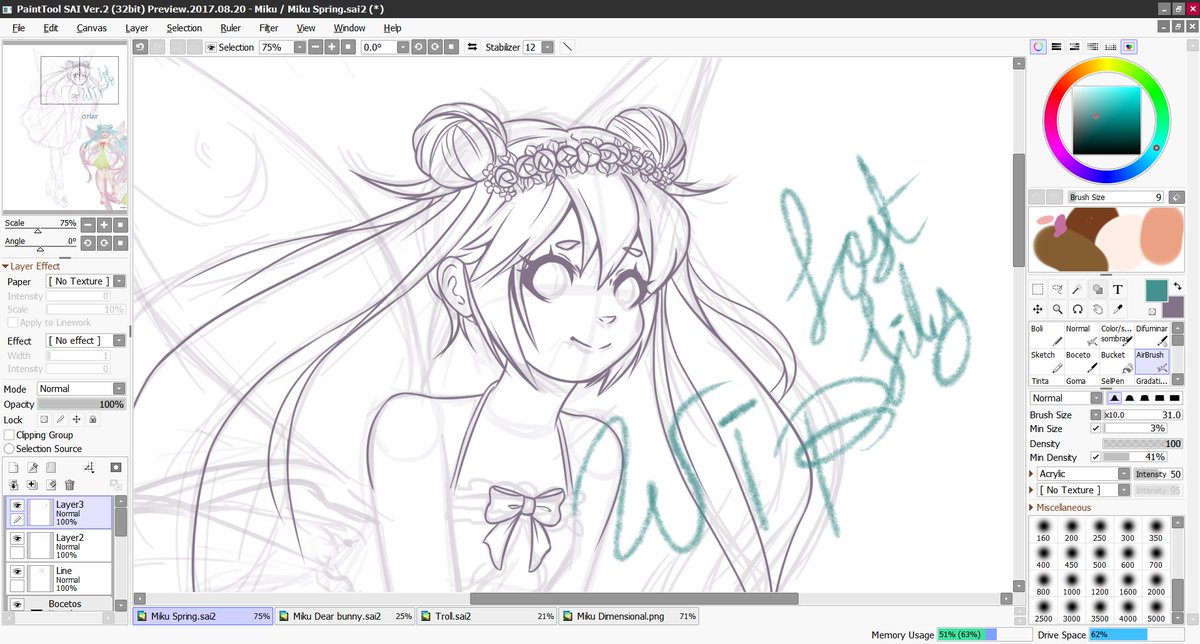This screenshot has width=1200, height=644.
Task: Click the zoom out minus button in toolbar
Action: tap(316, 47)
